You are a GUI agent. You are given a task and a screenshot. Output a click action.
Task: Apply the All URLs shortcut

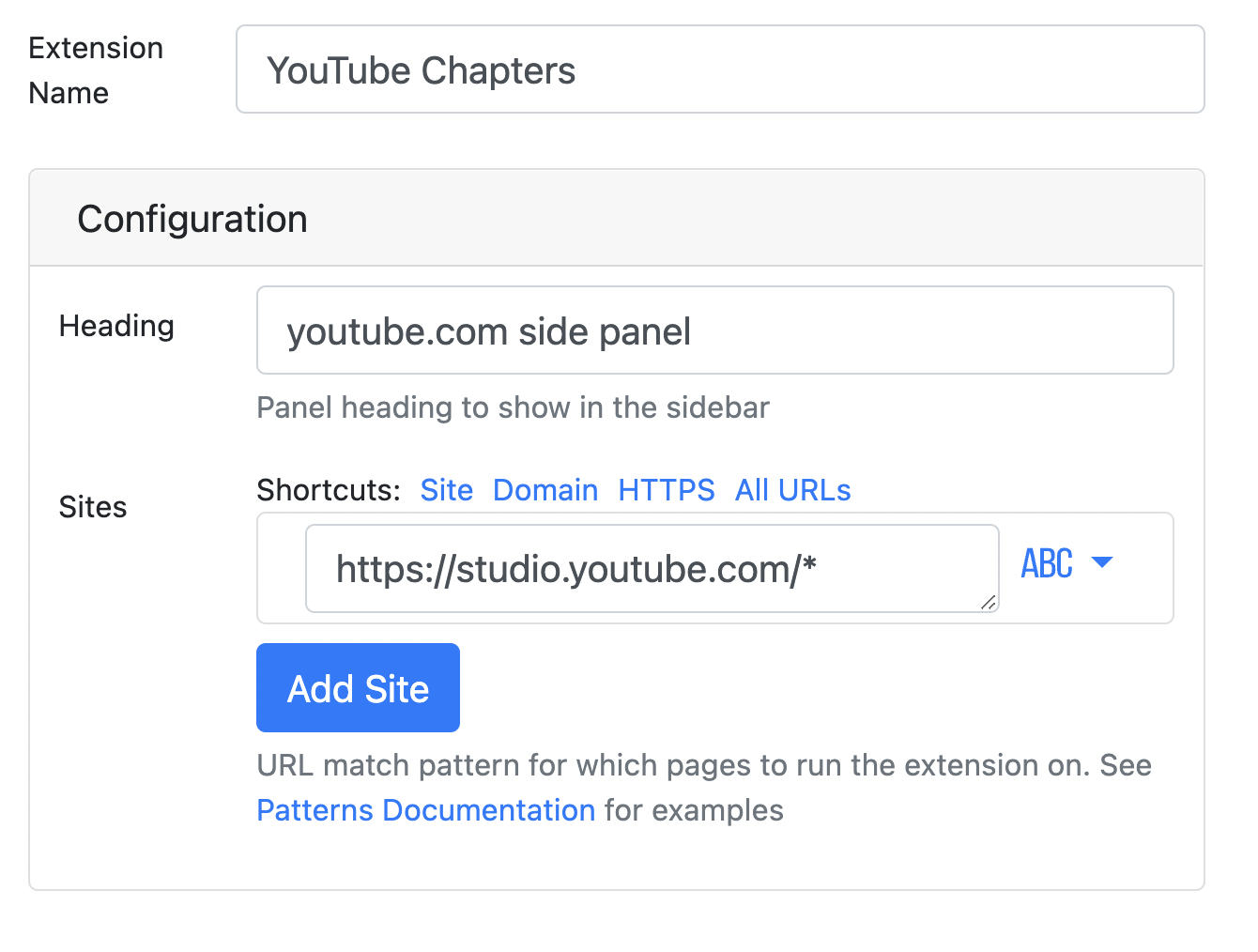click(x=792, y=490)
